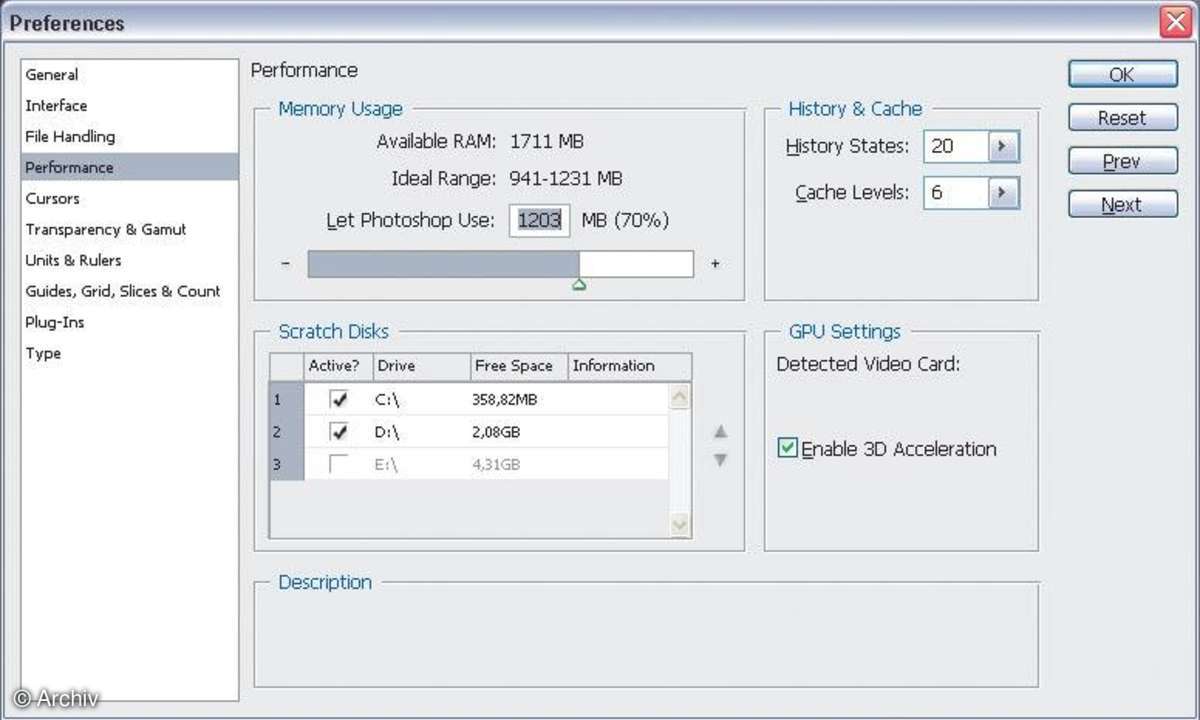The image size is (1200, 720).
Task: Select scratch disk row number 3
Action: pos(286,464)
